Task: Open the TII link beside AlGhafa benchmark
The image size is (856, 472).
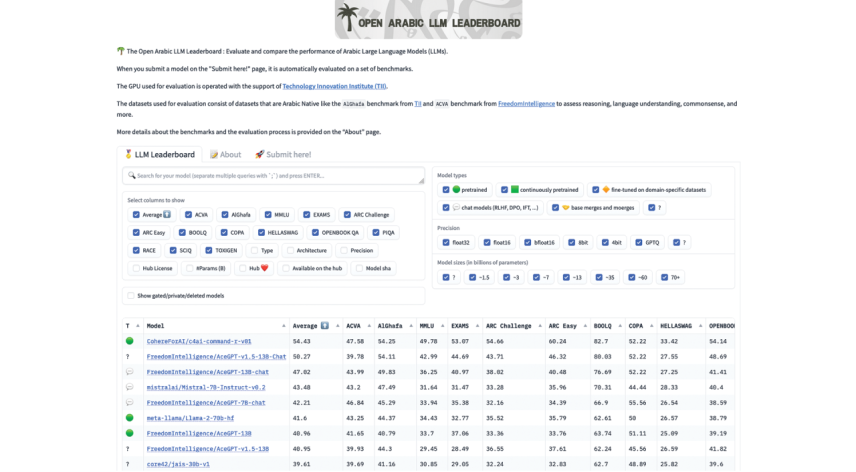Action: pyautogui.click(x=418, y=104)
